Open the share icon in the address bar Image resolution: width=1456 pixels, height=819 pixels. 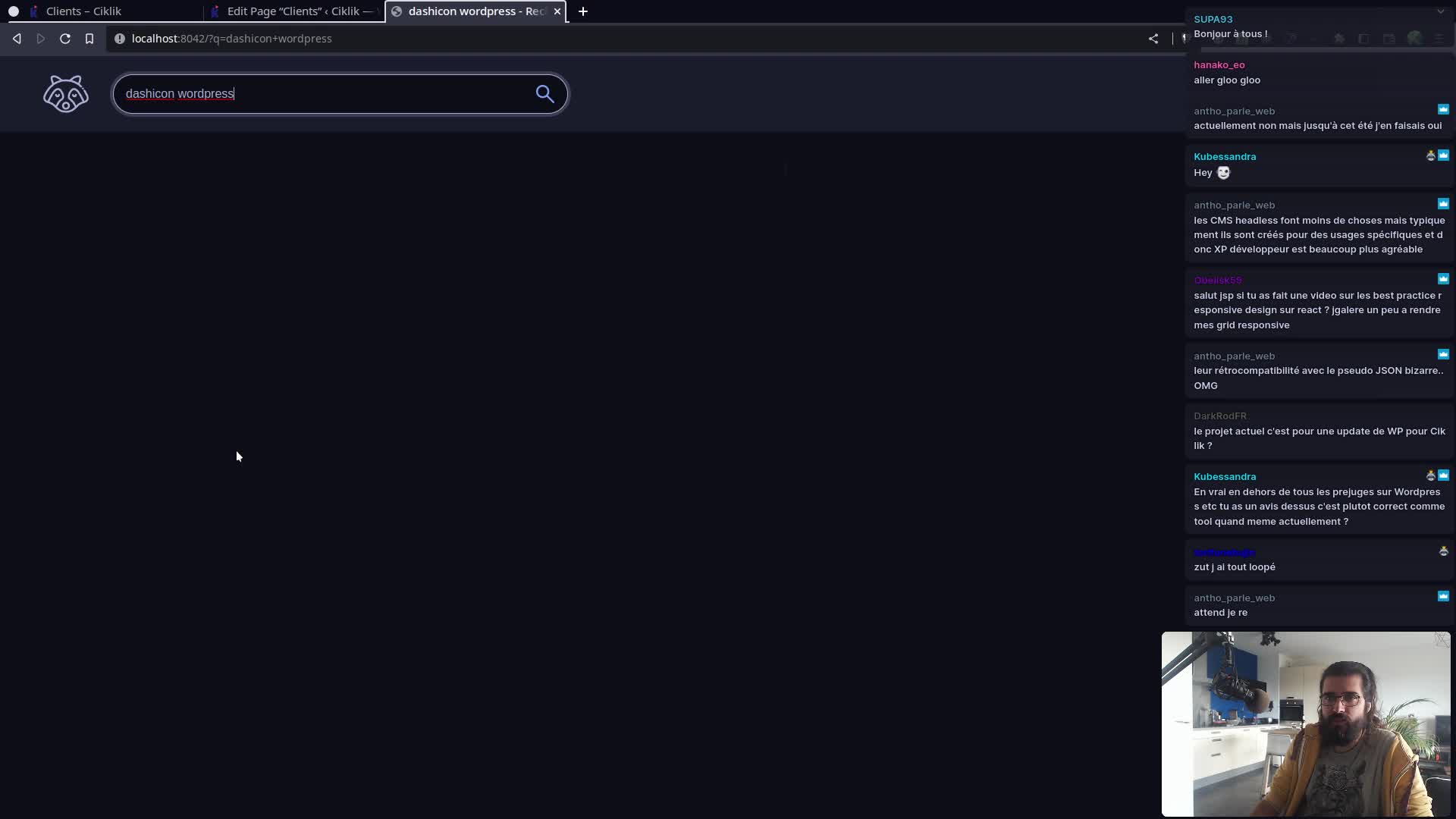(1153, 39)
